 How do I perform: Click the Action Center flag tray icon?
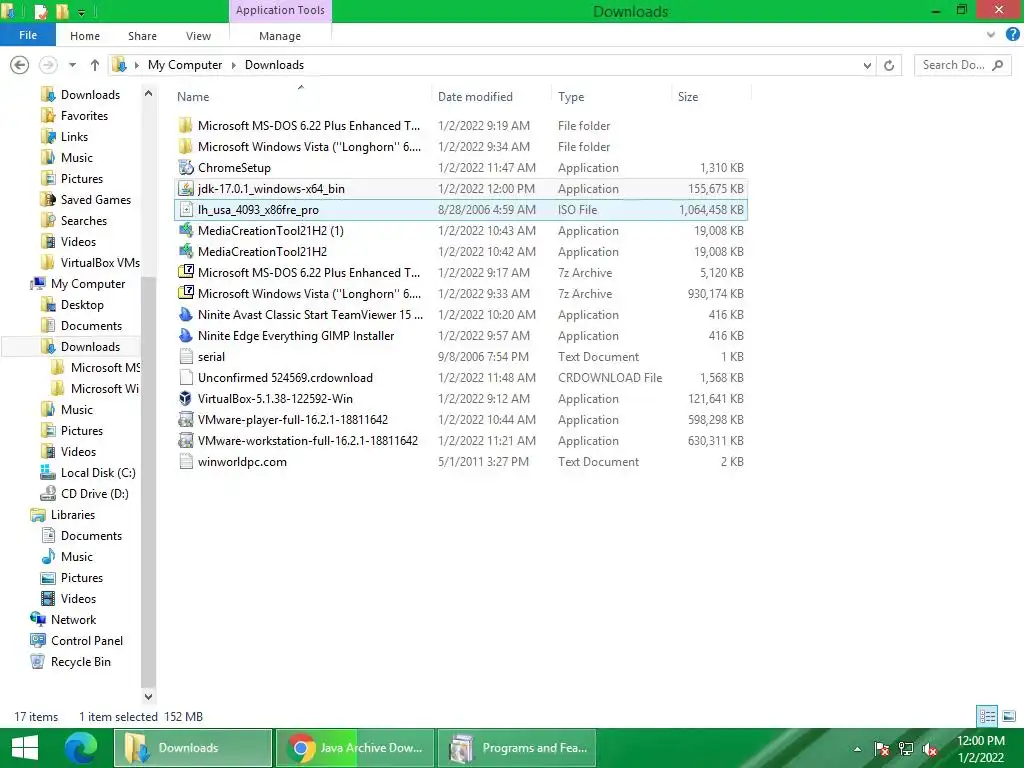[882, 749]
